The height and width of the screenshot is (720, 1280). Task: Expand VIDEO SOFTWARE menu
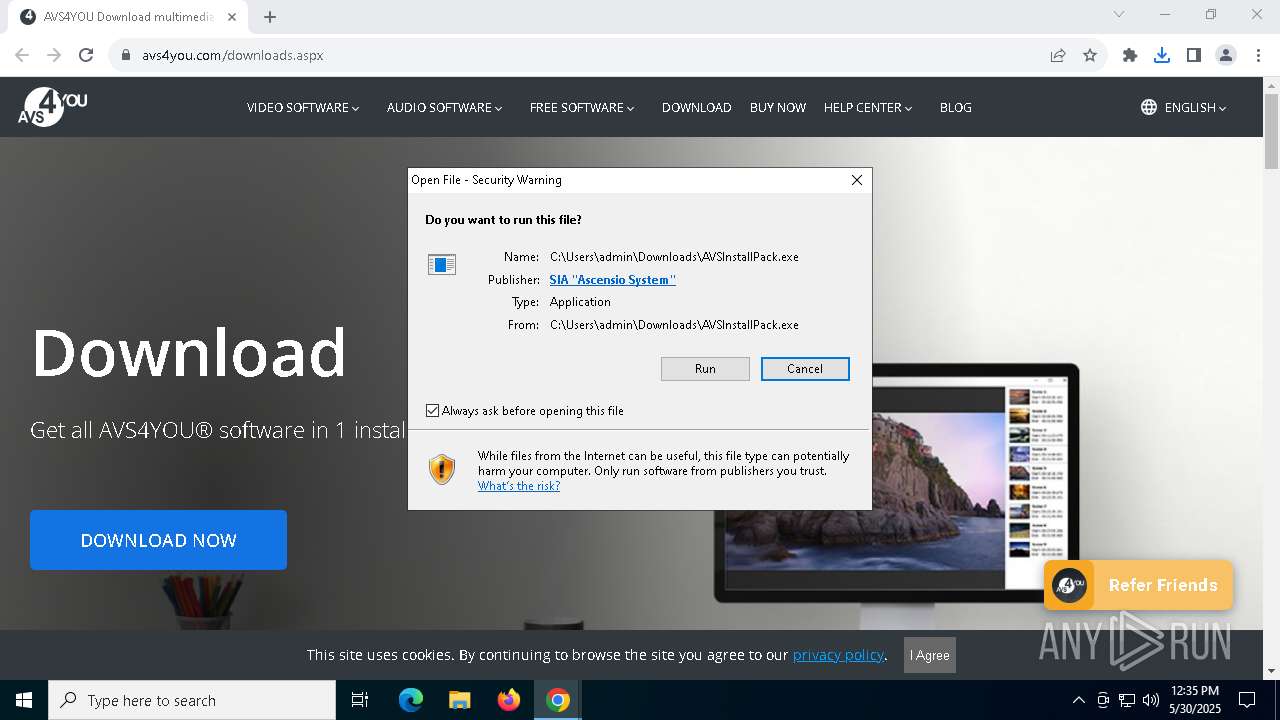[x=303, y=107]
